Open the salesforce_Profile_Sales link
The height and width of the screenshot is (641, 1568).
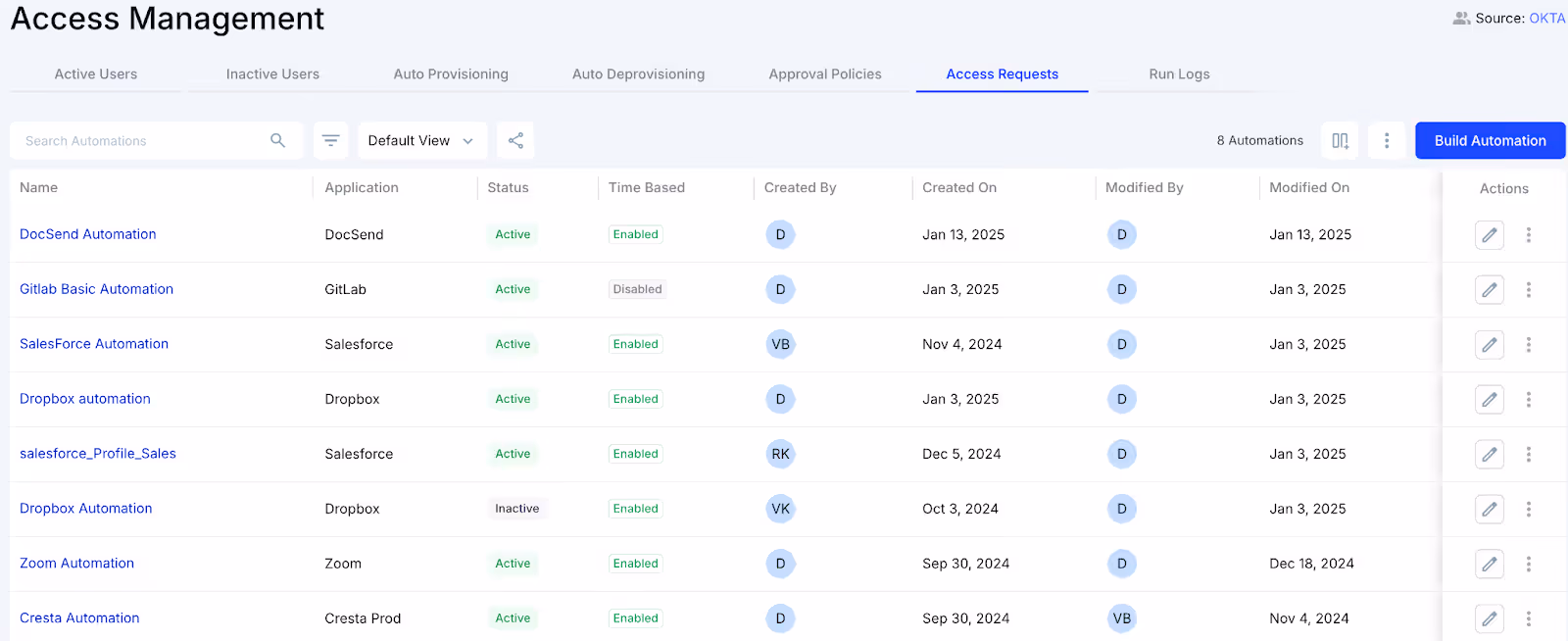coord(98,454)
